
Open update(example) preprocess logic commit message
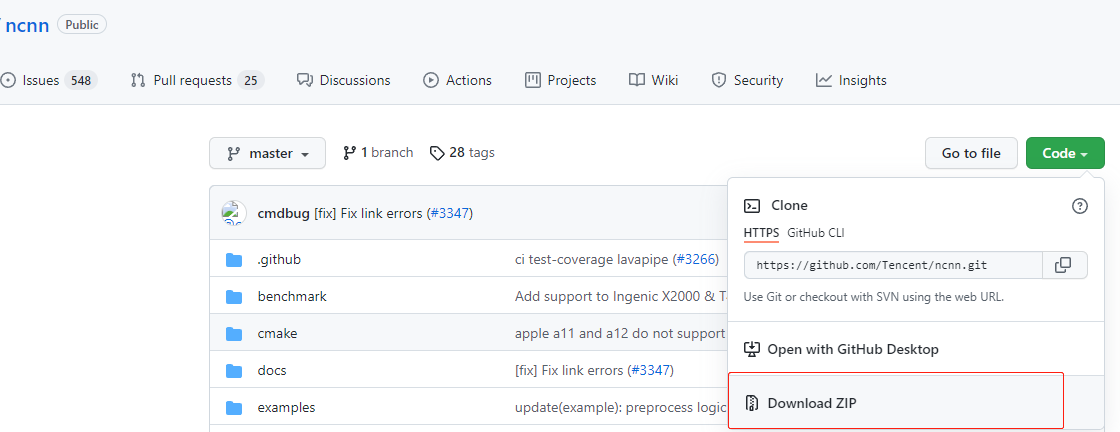click(x=620, y=408)
